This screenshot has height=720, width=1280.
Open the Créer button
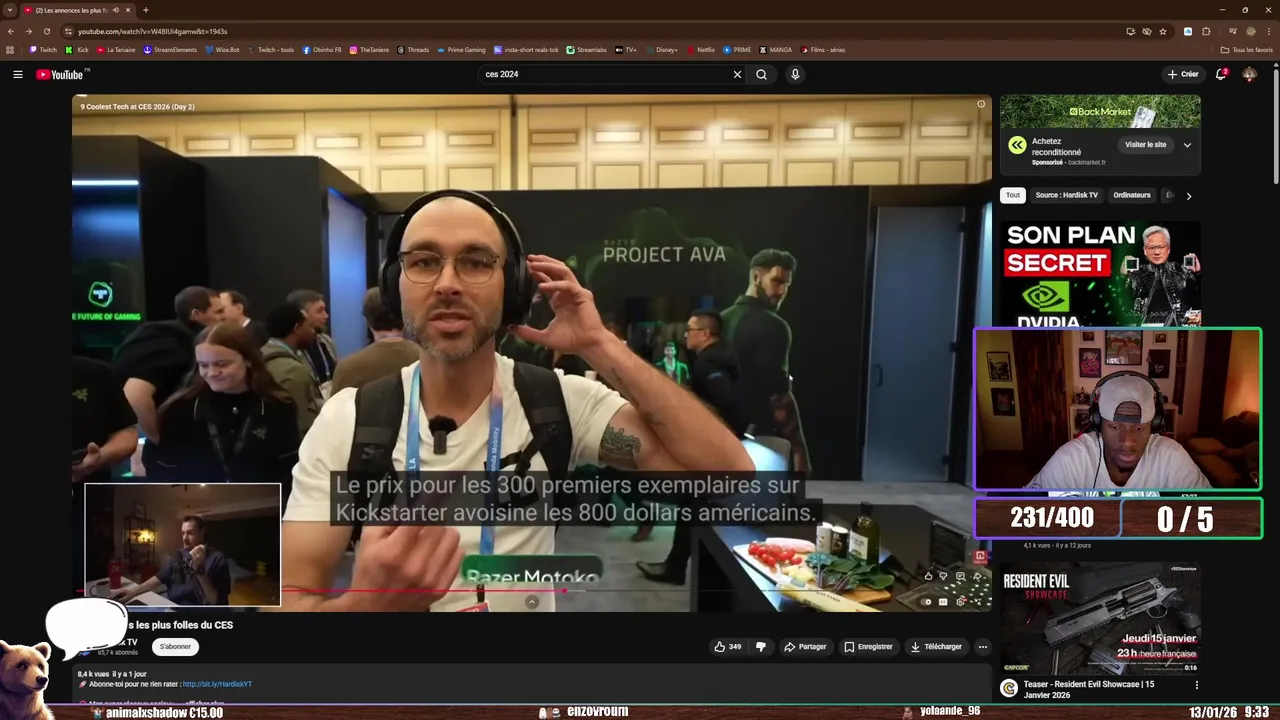point(1182,74)
